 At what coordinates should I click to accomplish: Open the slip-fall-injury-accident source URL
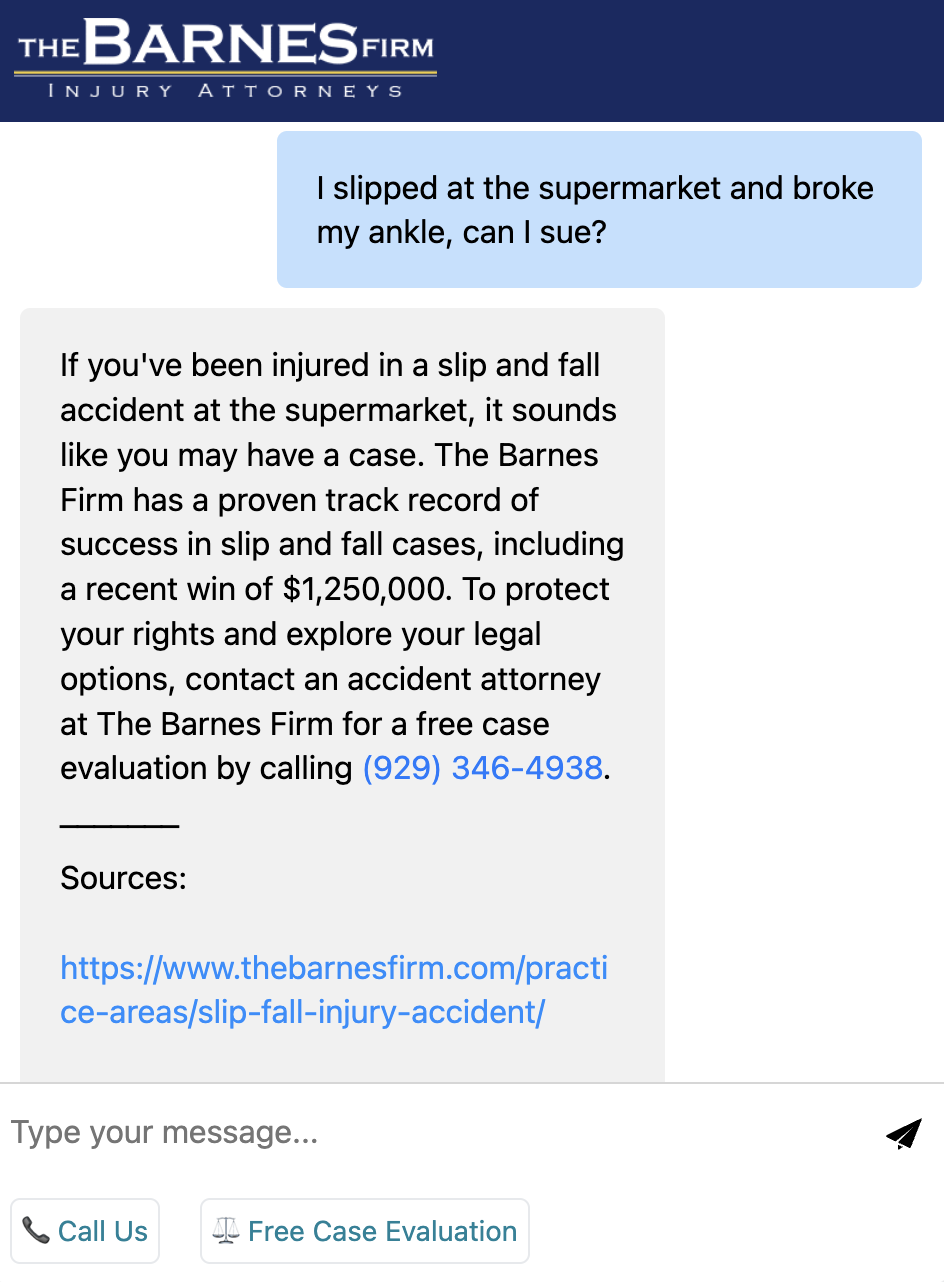click(333, 990)
